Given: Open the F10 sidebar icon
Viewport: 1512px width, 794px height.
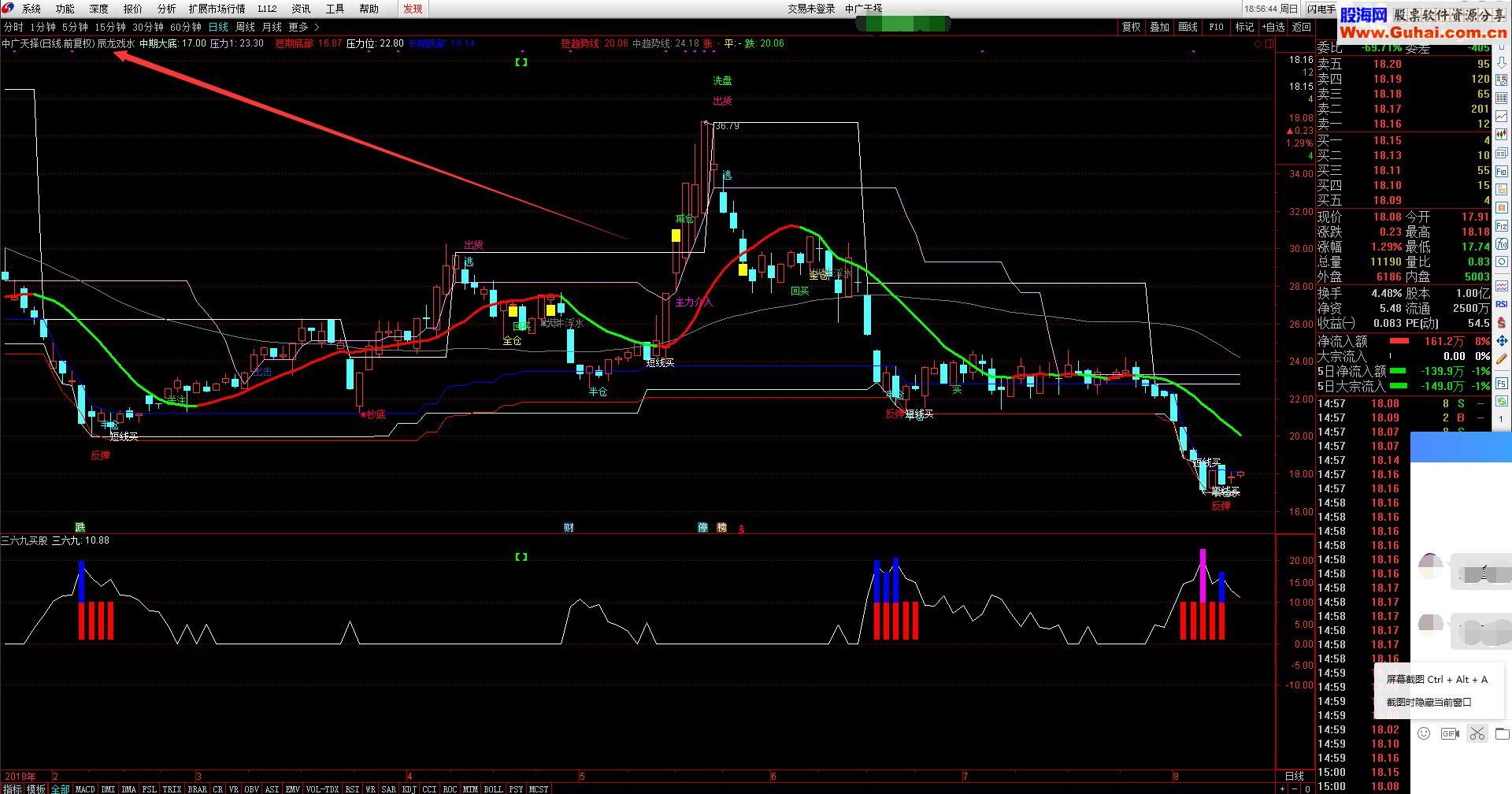Looking at the screenshot, I should (x=1502, y=171).
